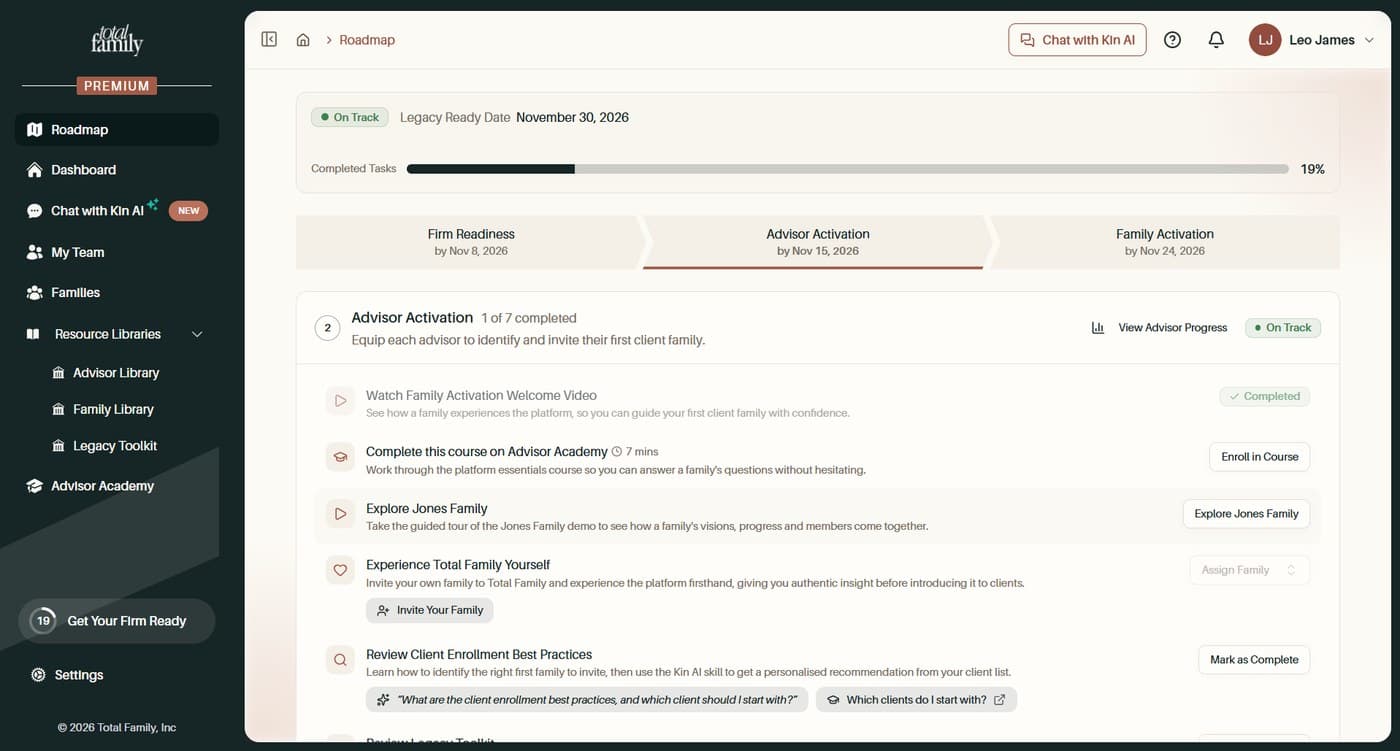The height and width of the screenshot is (751, 1400).
Task: Click the "1 of 7 completed" text
Action: click(529, 318)
